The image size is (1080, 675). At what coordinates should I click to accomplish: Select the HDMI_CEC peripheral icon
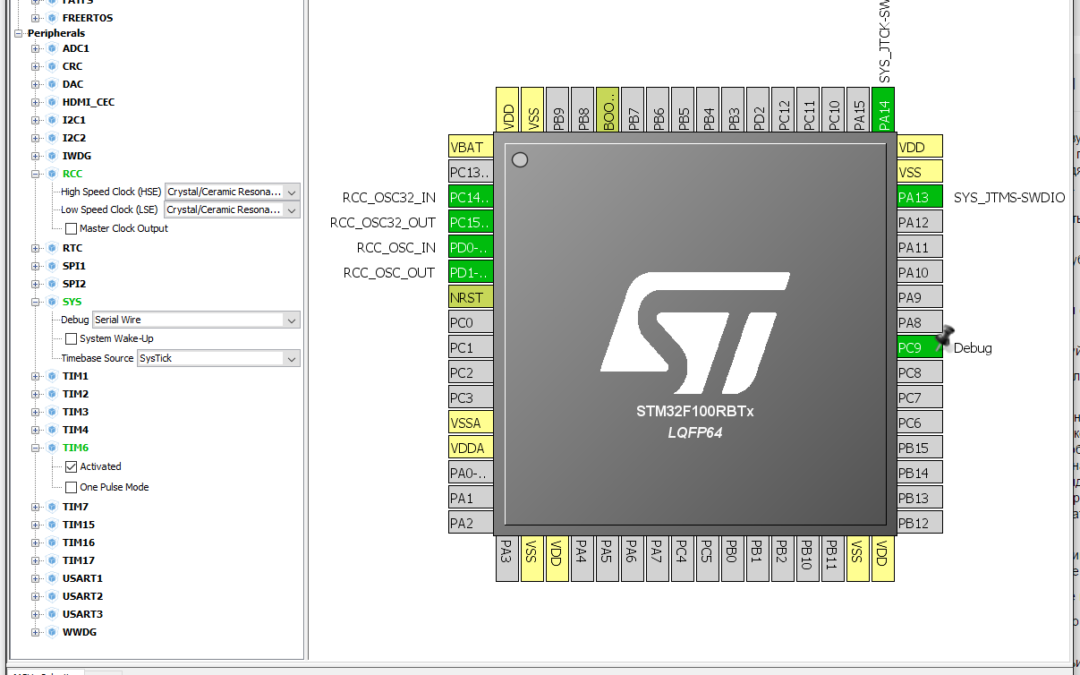[x=53, y=102]
